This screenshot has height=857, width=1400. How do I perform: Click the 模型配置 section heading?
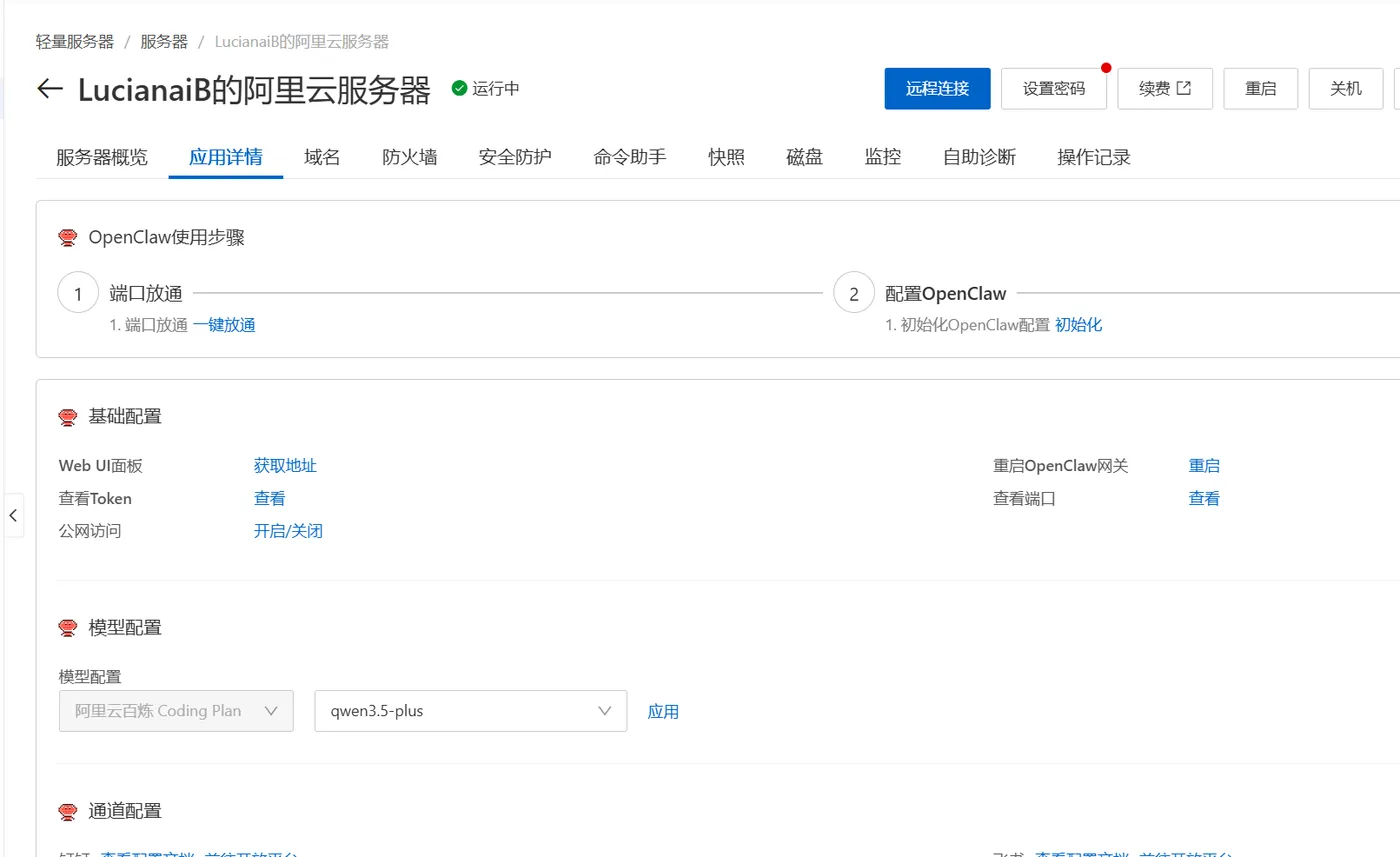pos(125,628)
